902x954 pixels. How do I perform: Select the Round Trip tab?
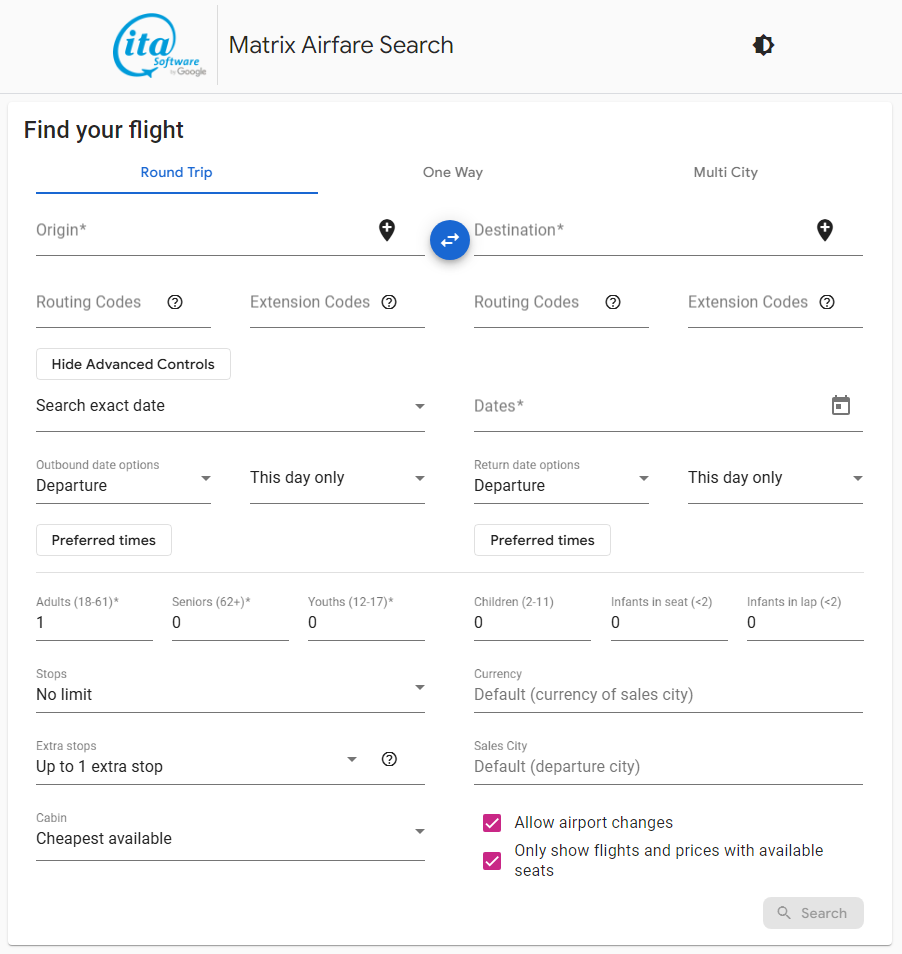click(x=176, y=172)
